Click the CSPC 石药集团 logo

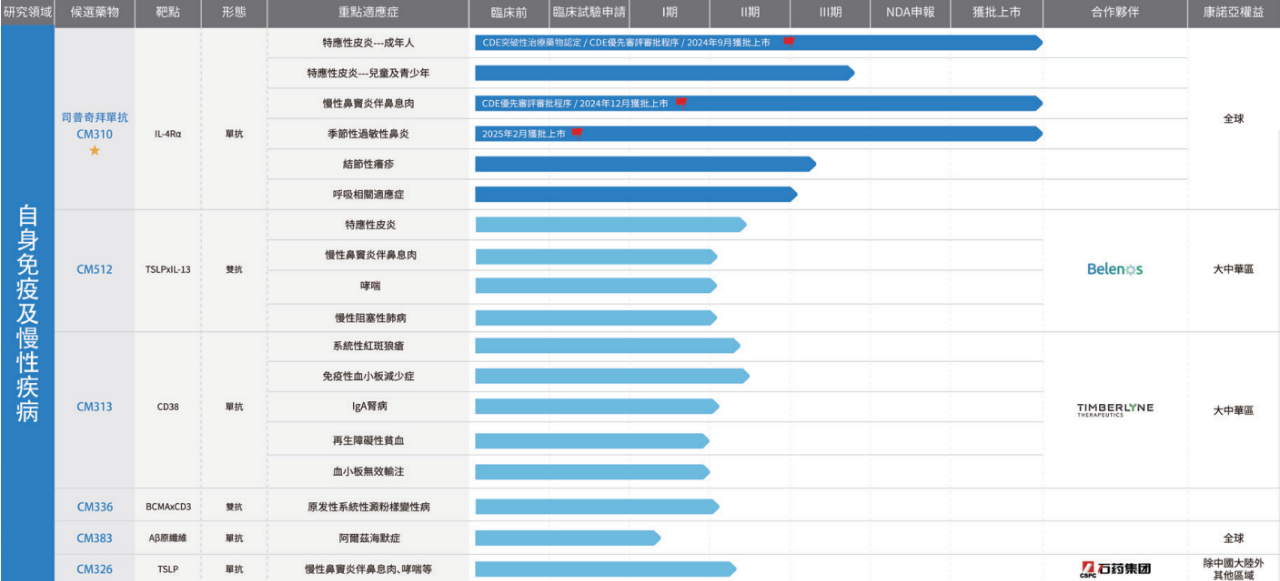(1114, 568)
